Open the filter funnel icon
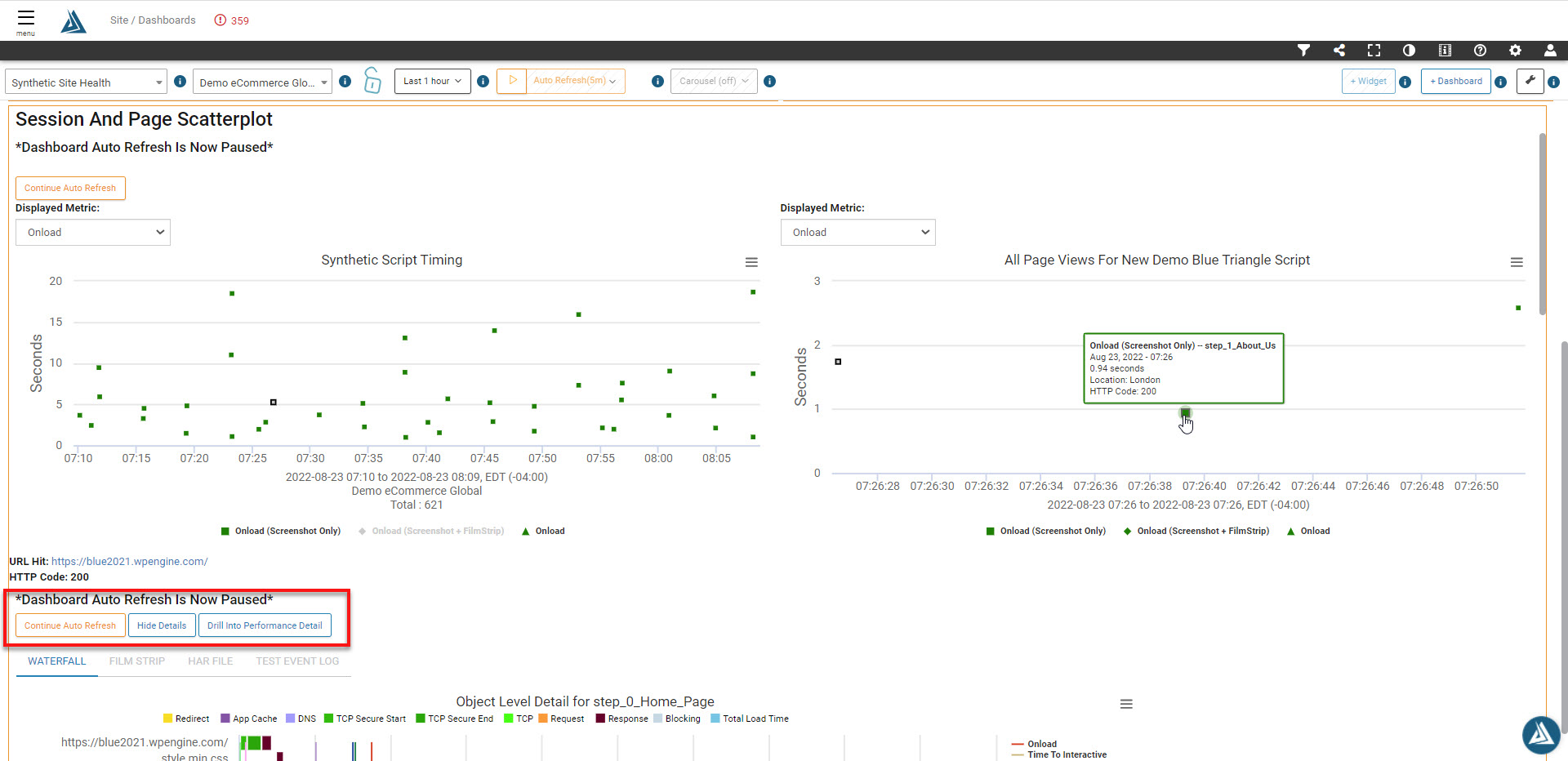The width and height of the screenshot is (1568, 761). coord(1303,51)
